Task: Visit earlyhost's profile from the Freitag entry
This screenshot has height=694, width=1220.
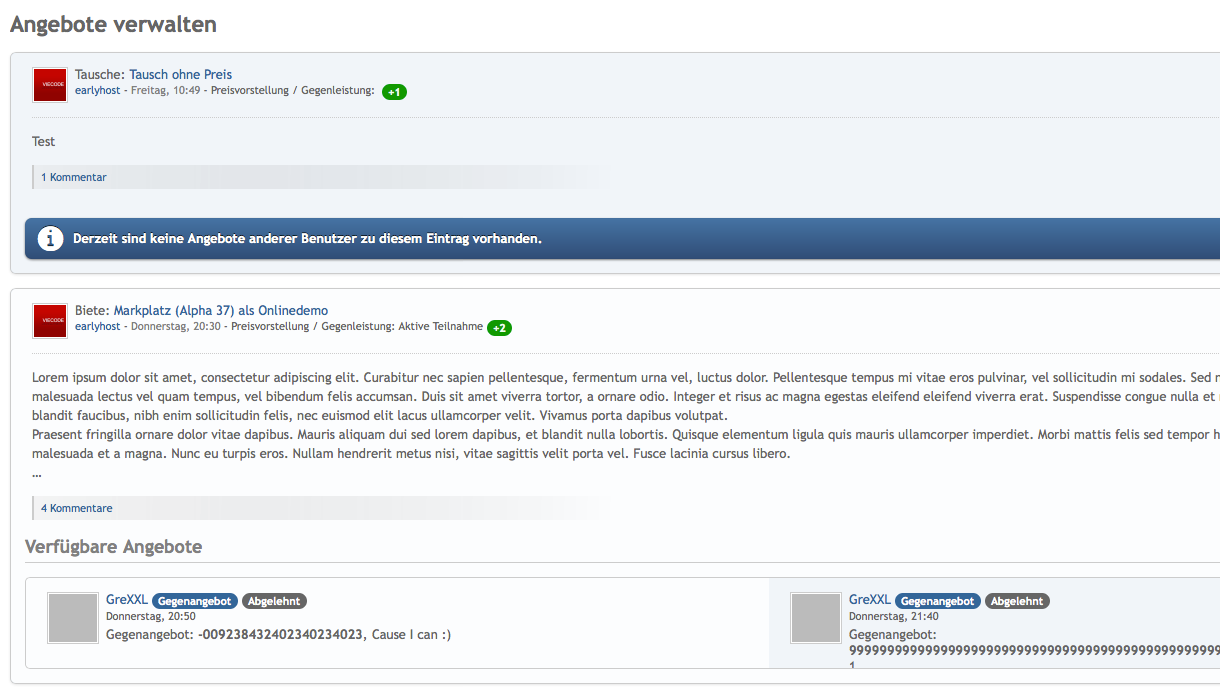Action: 98,91
